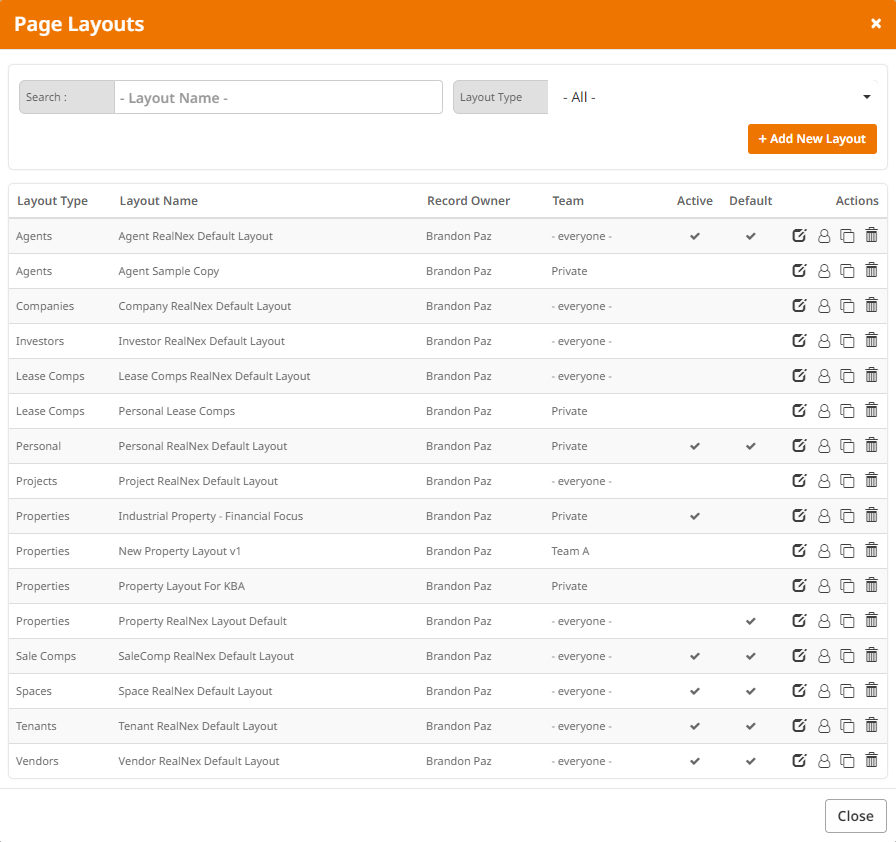Select 'Sale Comps' layout type cell
The height and width of the screenshot is (842, 896).
46,656
